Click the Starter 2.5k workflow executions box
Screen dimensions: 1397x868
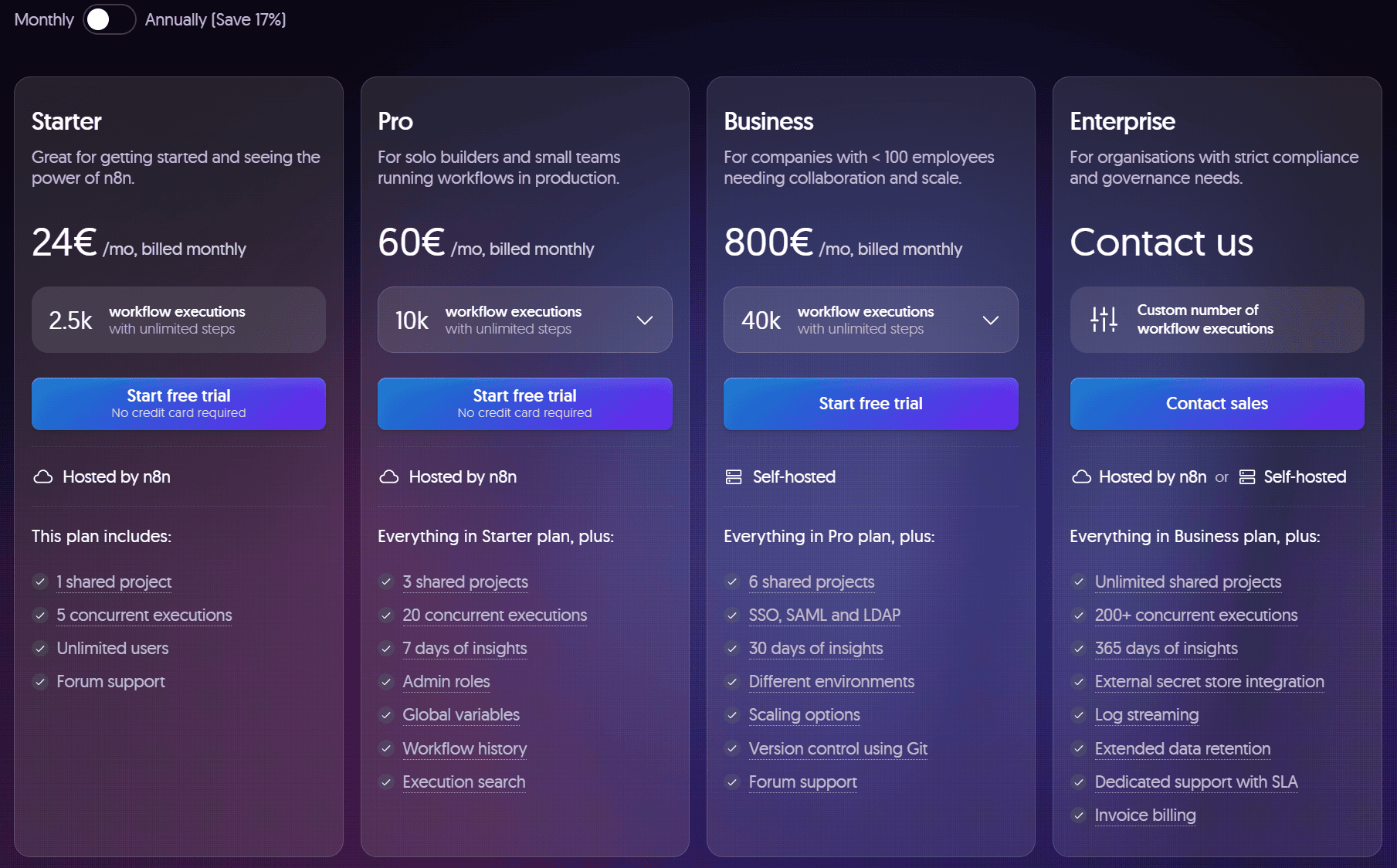pos(178,320)
